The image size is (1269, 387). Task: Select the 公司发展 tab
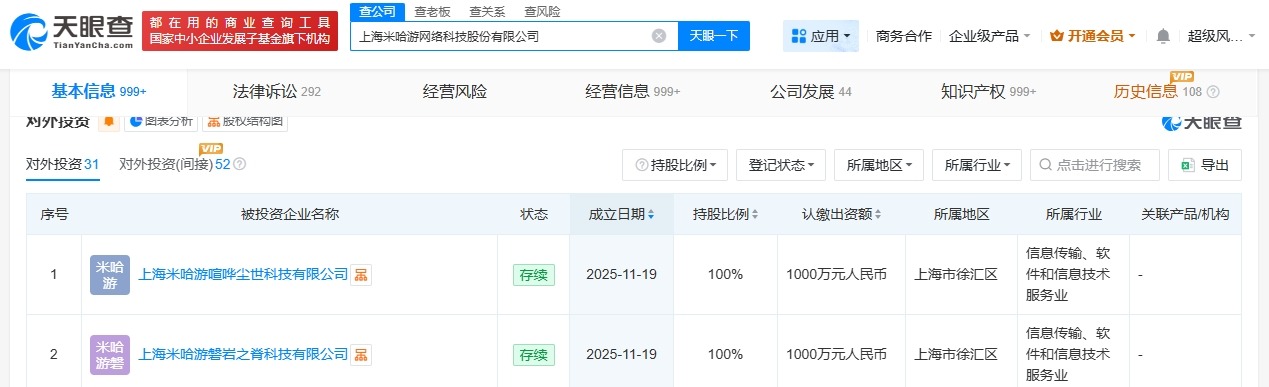coord(811,92)
